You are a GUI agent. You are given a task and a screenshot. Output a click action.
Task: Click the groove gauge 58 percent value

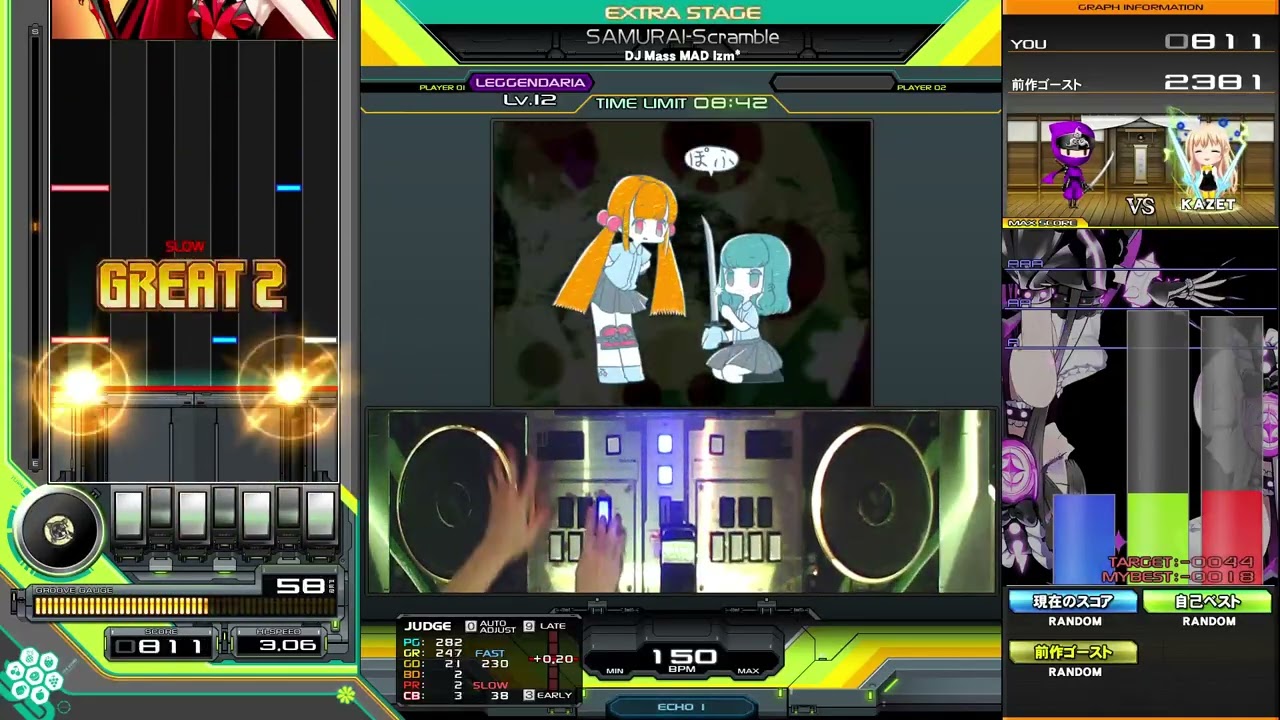[x=300, y=585]
